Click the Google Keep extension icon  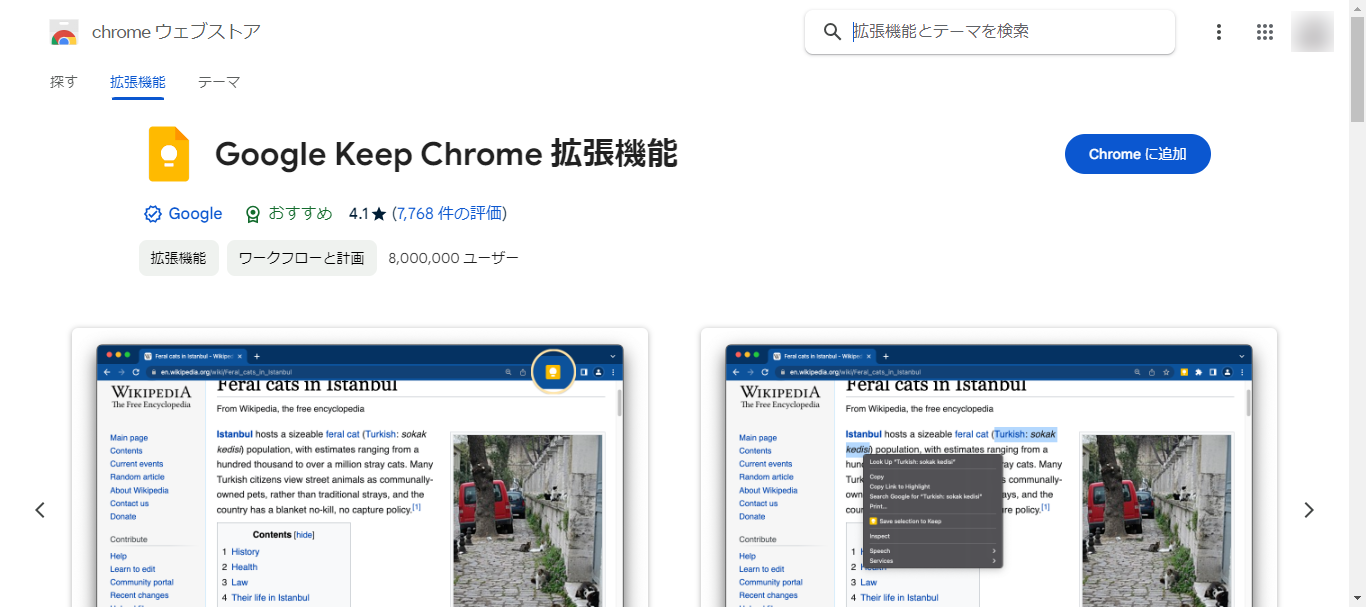168,153
